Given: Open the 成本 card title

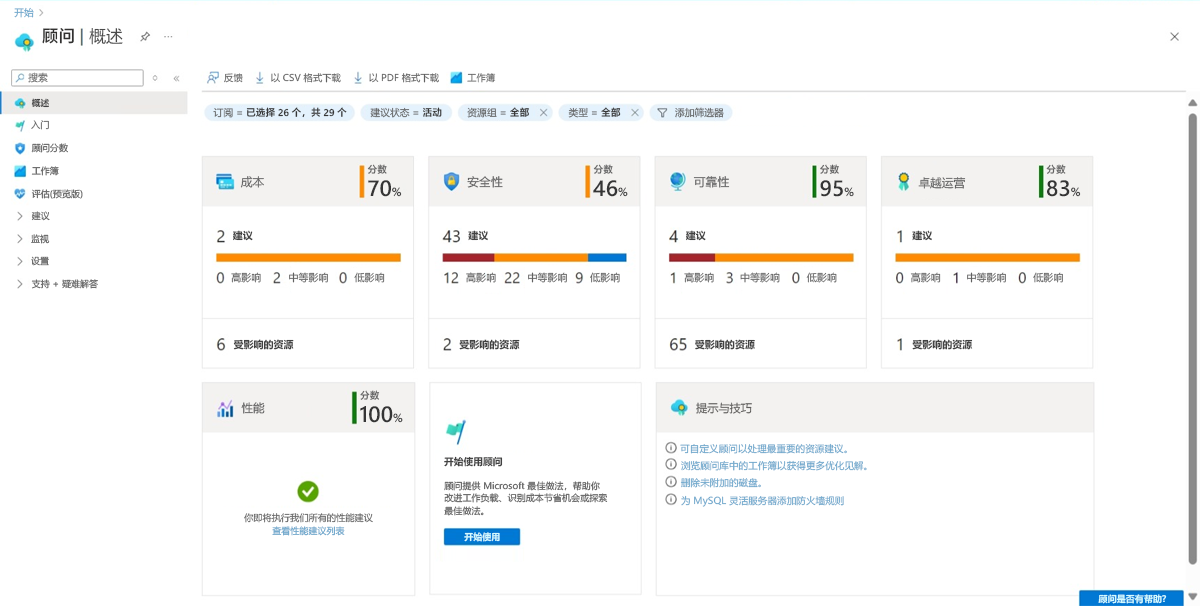Looking at the screenshot, I should [x=252, y=182].
